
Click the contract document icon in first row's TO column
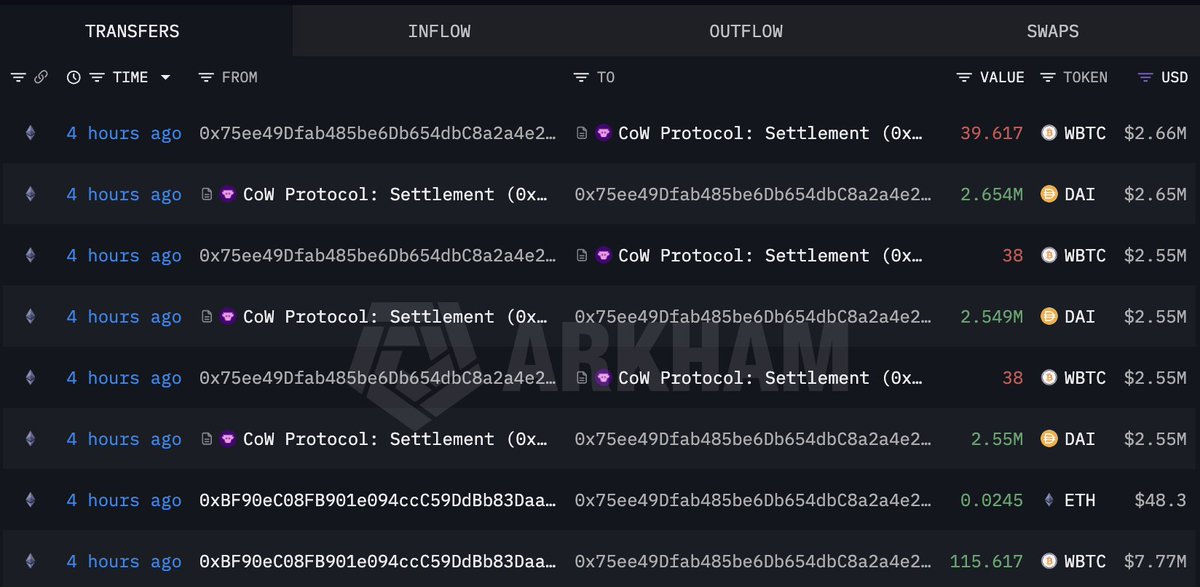[582, 133]
